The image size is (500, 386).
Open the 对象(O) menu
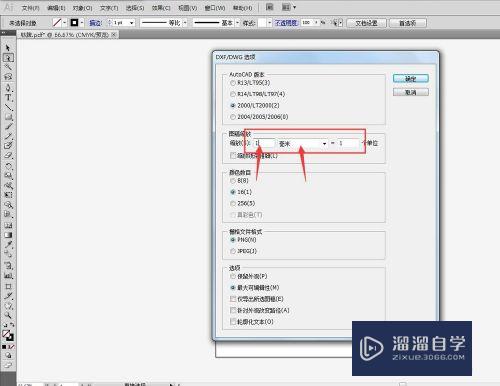click(82, 8)
